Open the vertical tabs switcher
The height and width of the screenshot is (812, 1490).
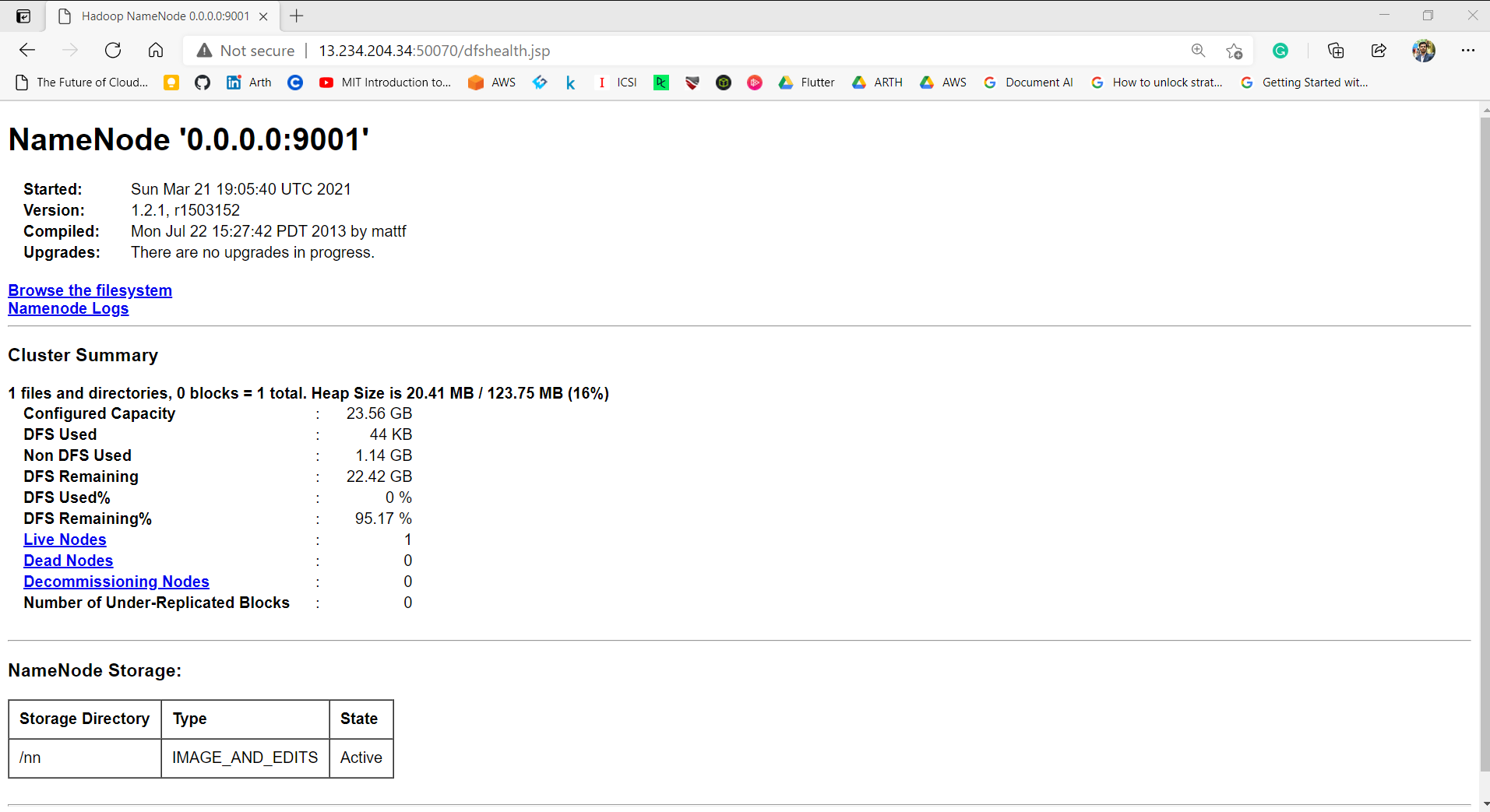(23, 16)
